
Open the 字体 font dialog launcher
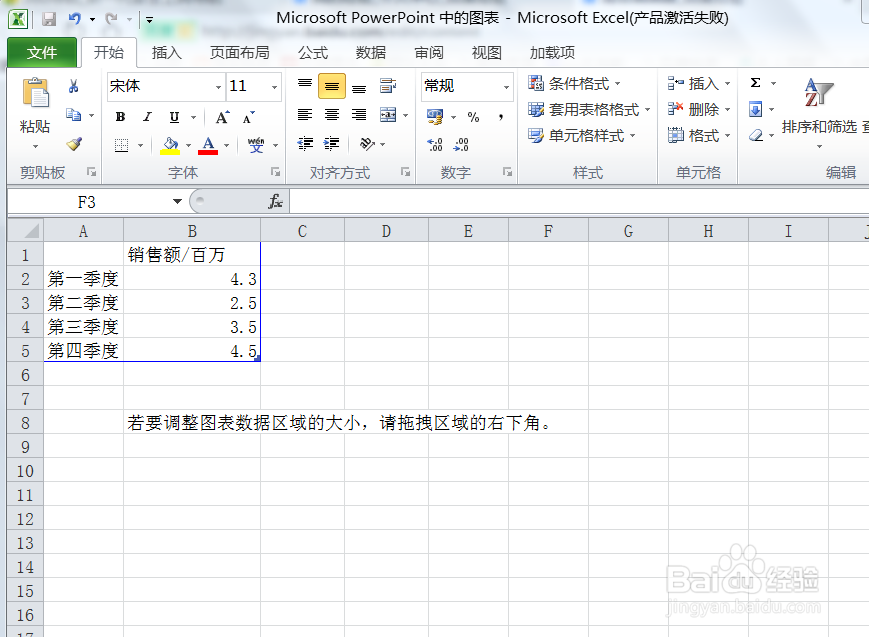(275, 172)
